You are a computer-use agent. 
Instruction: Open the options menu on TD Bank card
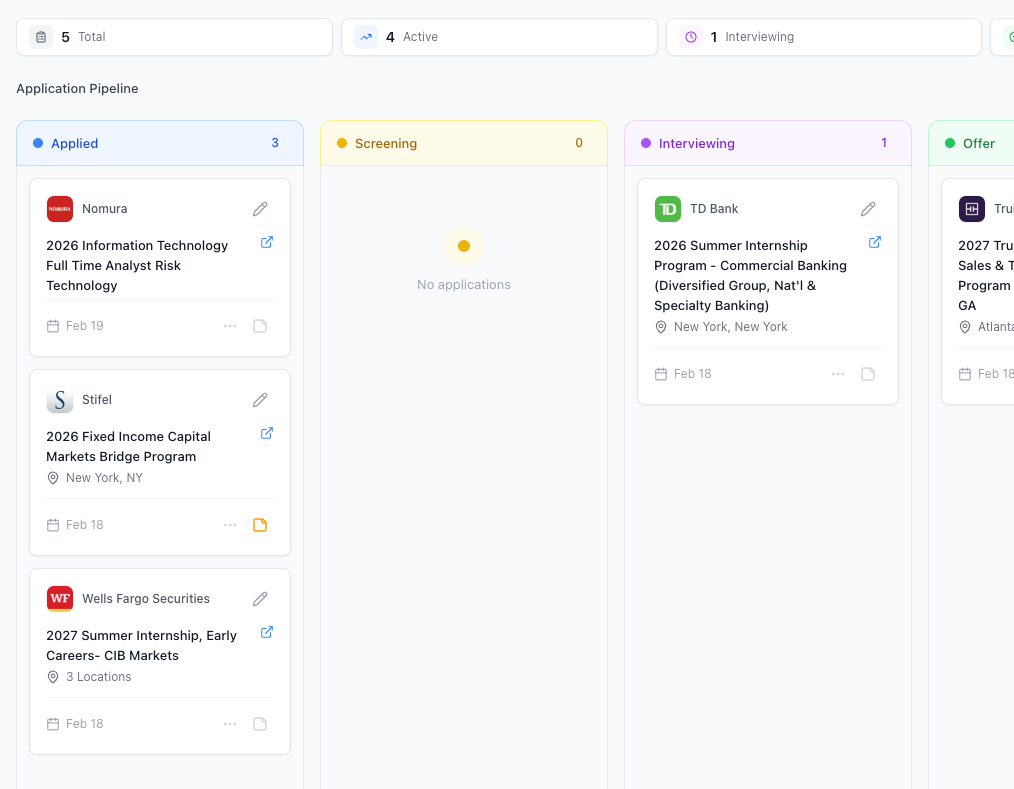[838, 373]
